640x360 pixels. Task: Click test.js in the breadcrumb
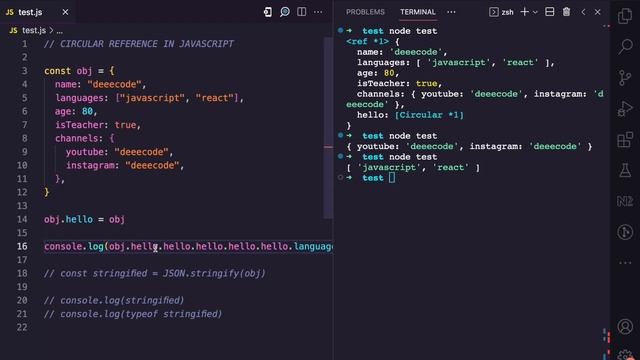[34, 31]
